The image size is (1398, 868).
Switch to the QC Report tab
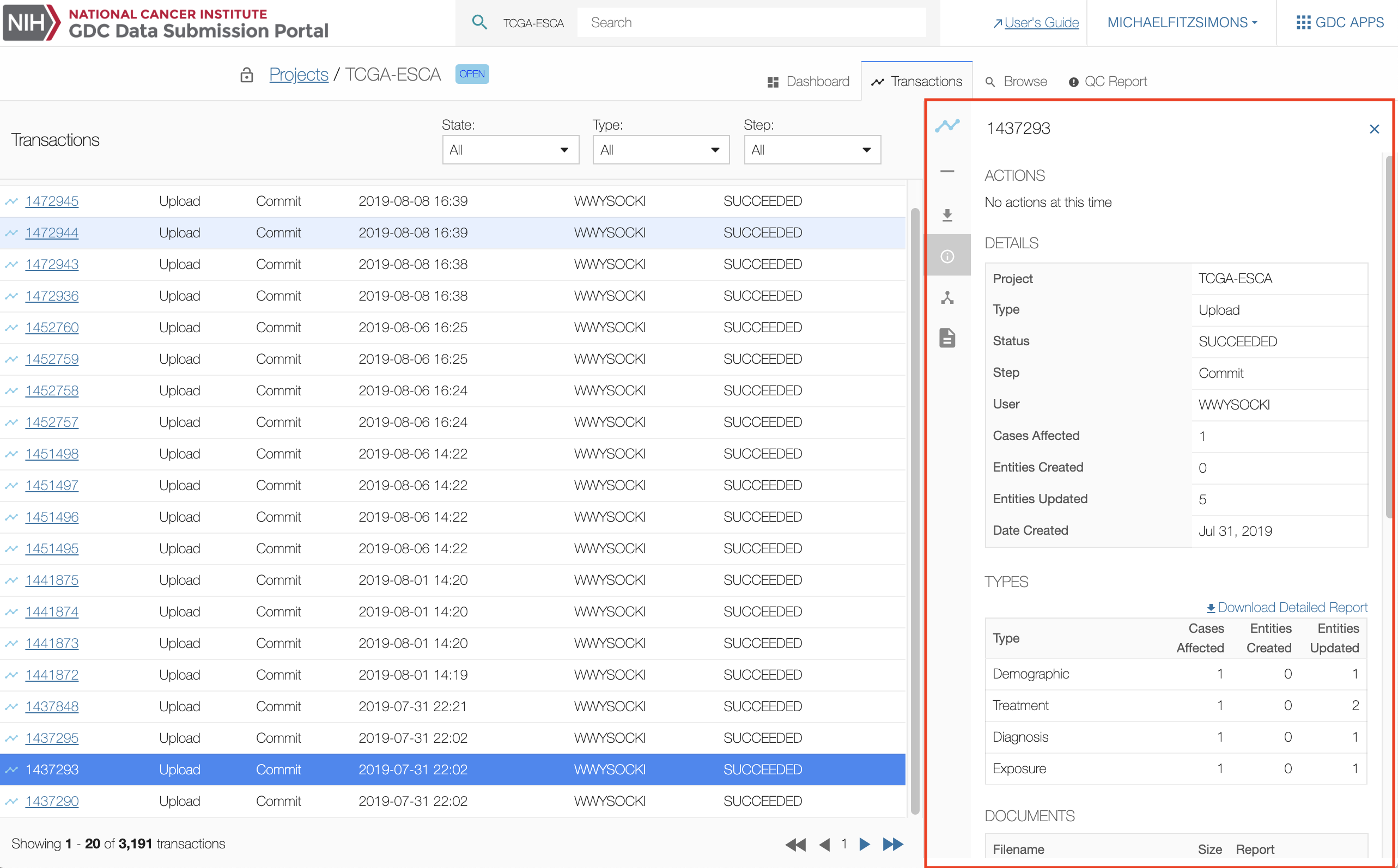click(1108, 82)
